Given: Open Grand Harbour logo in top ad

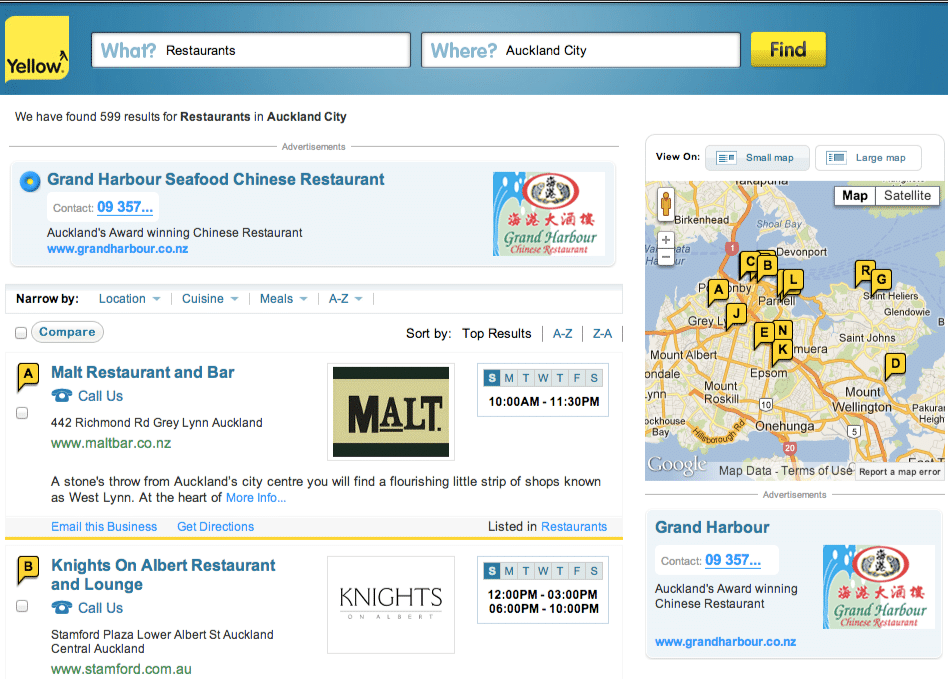Looking at the screenshot, I should pyautogui.click(x=549, y=213).
